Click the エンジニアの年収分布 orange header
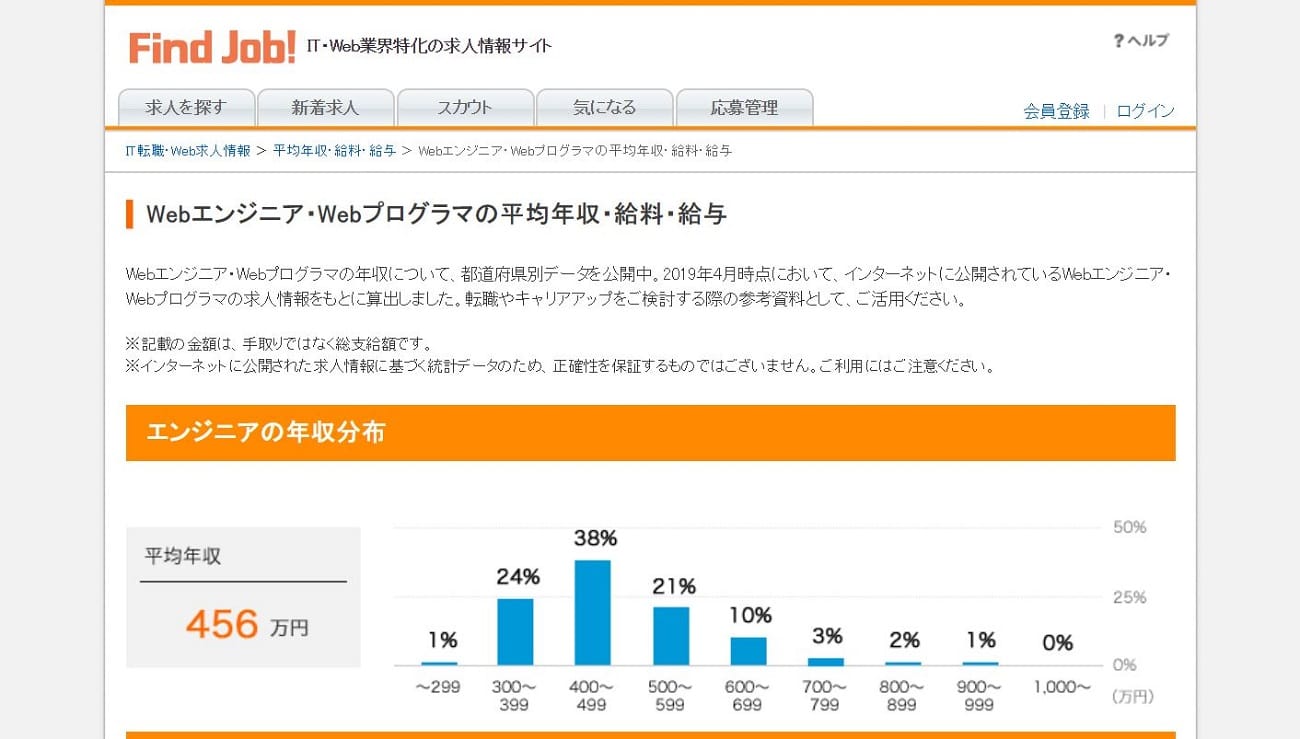This screenshot has width=1300, height=739. pos(650,433)
